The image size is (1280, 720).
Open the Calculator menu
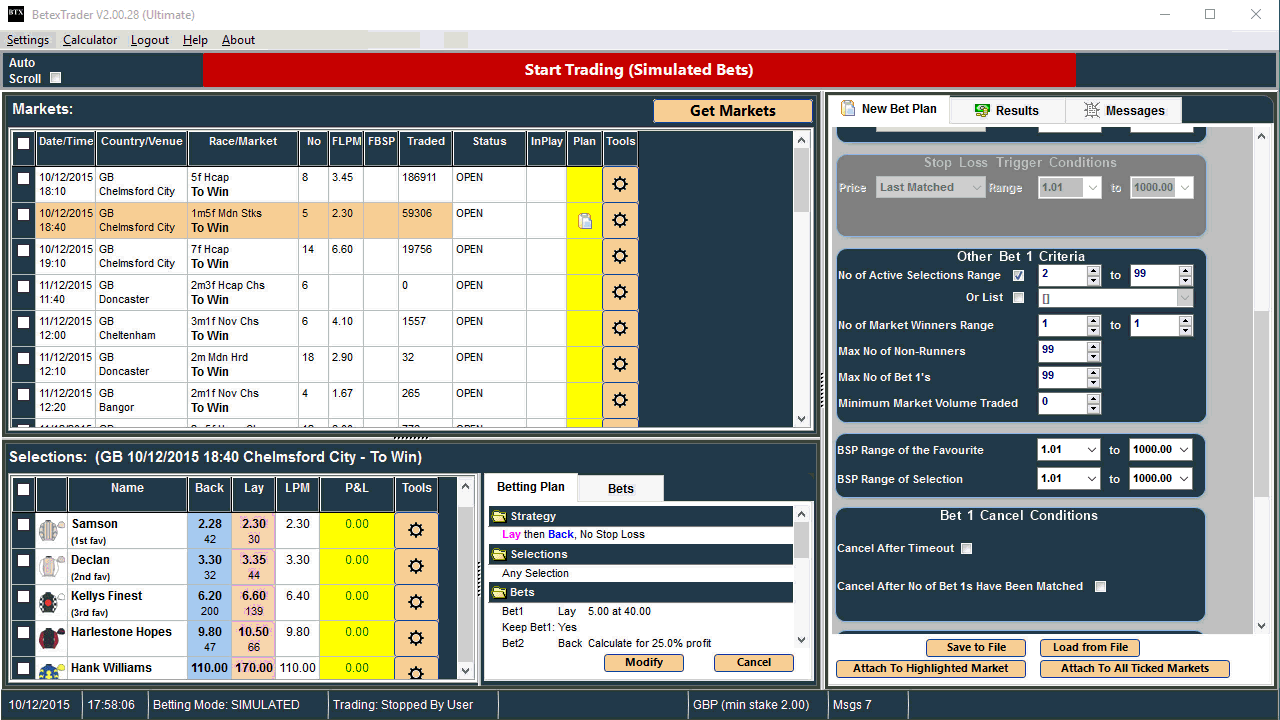[x=90, y=40]
